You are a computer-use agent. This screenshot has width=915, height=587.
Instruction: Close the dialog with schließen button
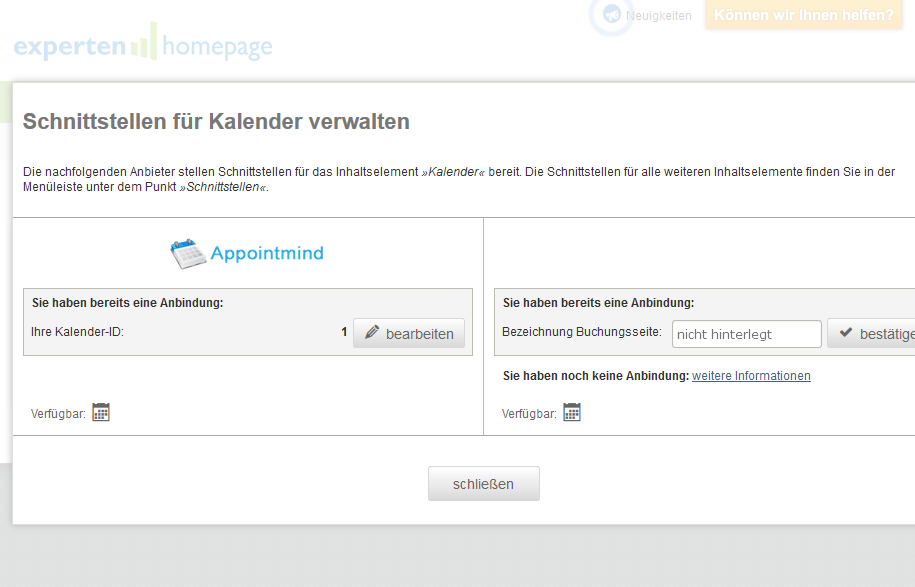tap(484, 483)
